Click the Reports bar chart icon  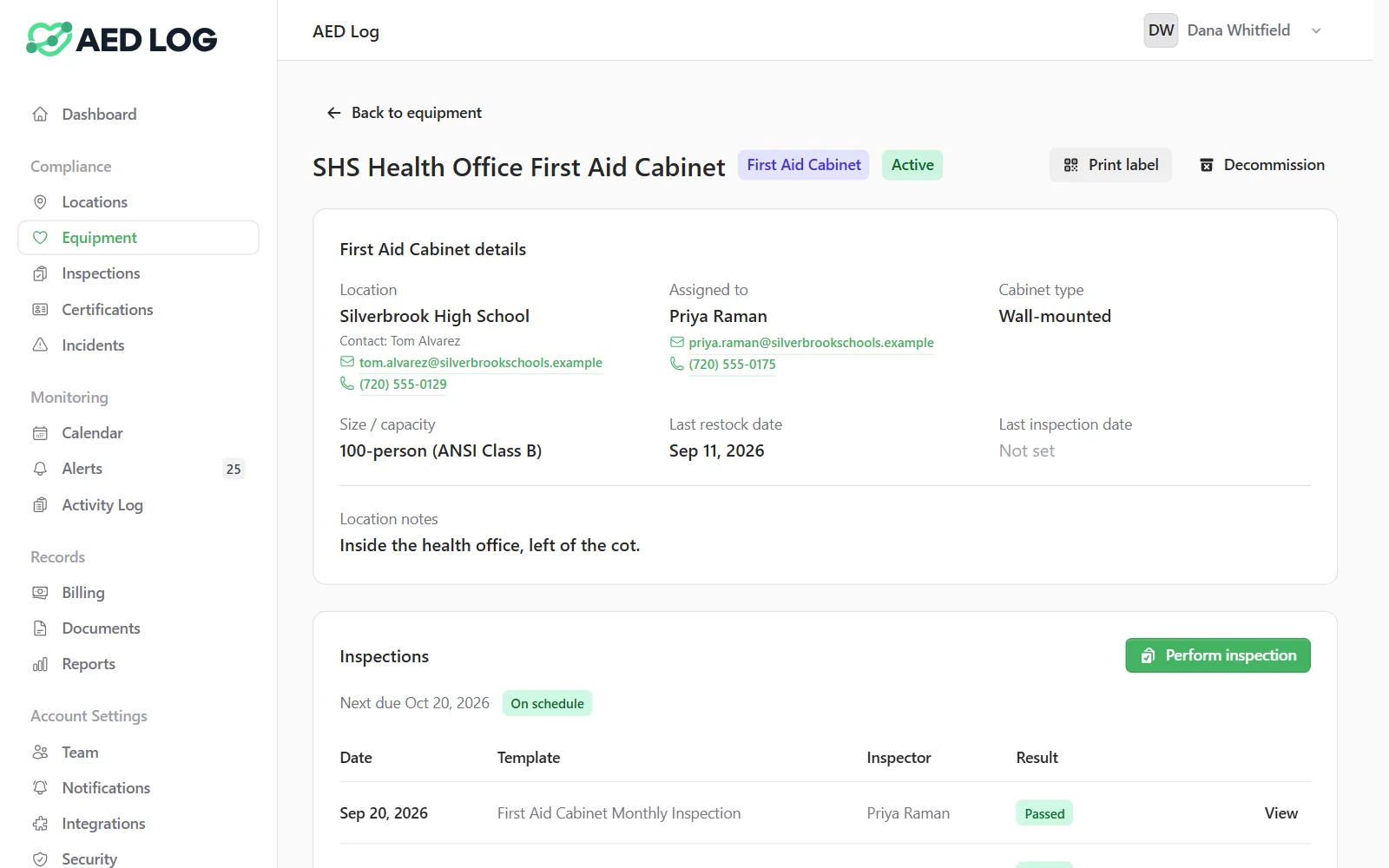[40, 664]
